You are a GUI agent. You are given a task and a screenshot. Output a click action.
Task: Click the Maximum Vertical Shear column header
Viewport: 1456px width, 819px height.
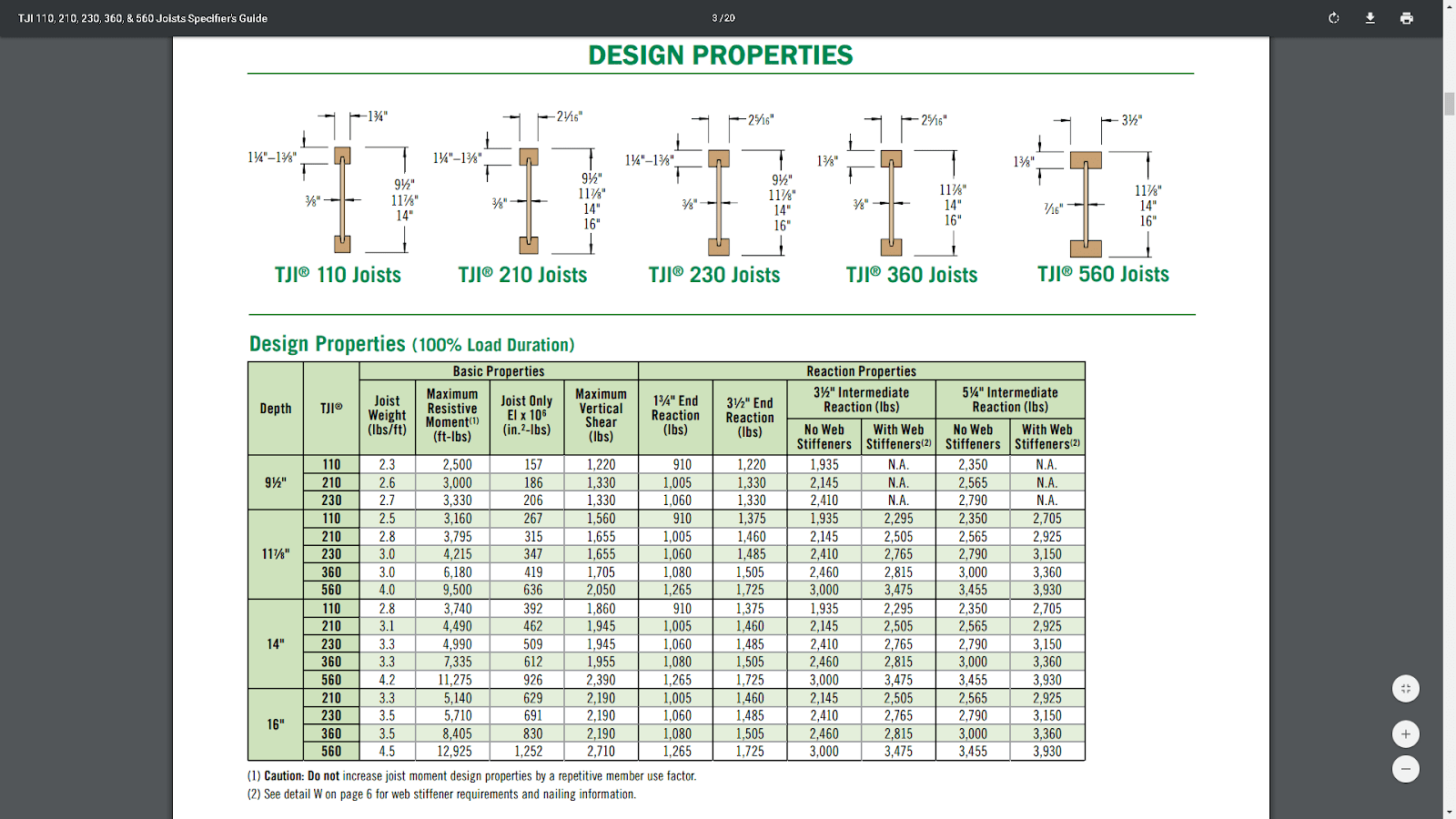pyautogui.click(x=601, y=415)
